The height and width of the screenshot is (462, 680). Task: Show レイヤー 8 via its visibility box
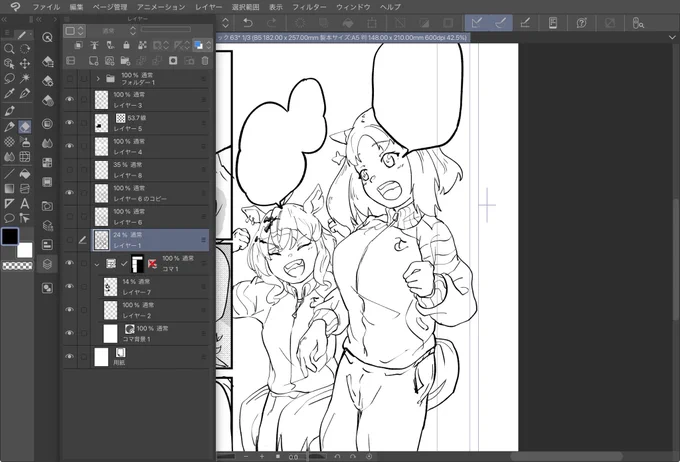point(69,170)
